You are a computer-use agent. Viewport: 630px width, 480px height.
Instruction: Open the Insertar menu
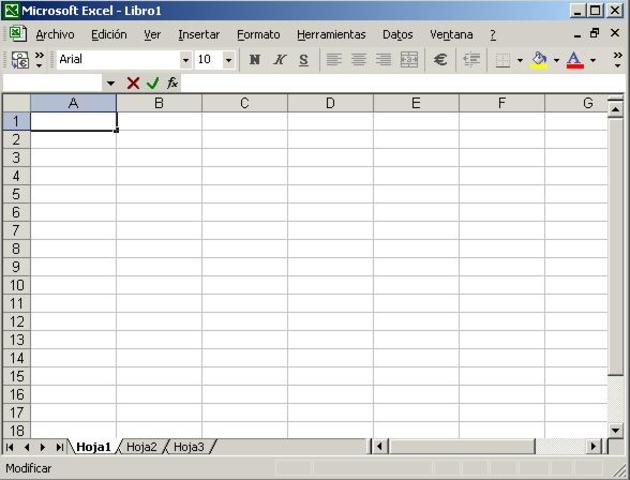pyautogui.click(x=199, y=35)
